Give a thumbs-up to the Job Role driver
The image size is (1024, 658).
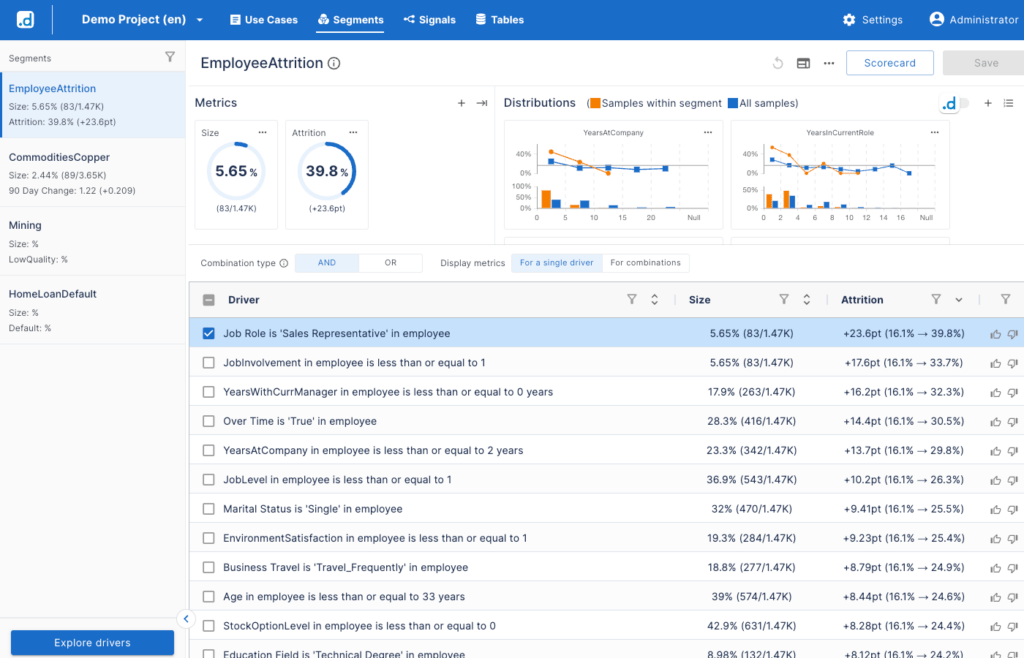click(993, 334)
